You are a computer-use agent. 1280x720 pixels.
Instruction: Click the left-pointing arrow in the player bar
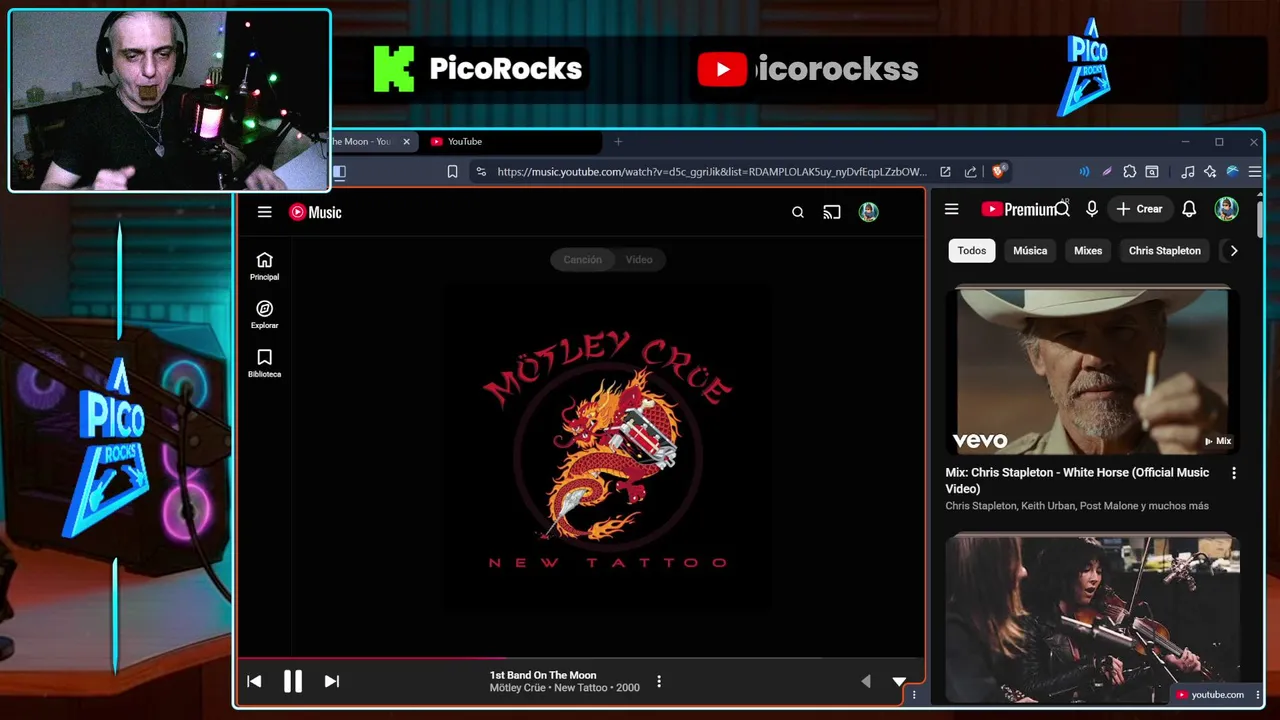tap(865, 681)
